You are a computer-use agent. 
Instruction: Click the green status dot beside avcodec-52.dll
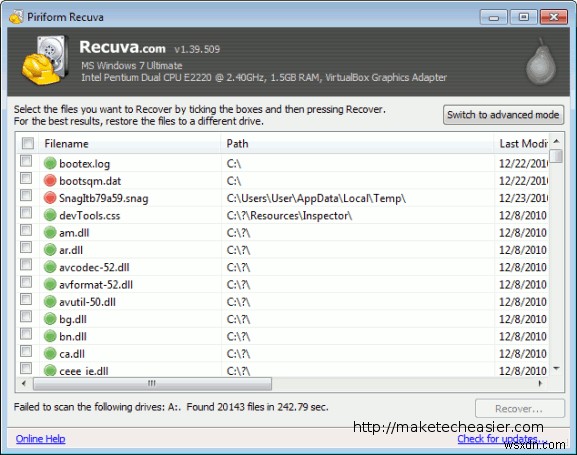tap(50, 267)
